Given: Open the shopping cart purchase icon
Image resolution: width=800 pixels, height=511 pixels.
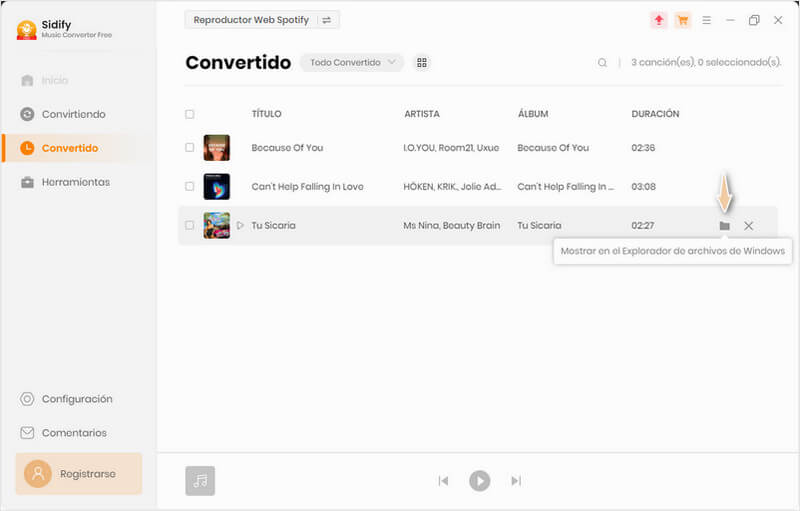Looking at the screenshot, I should tap(683, 20).
